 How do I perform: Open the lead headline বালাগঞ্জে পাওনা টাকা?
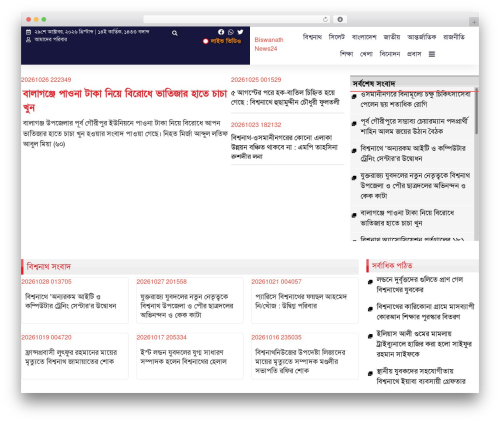click(x=125, y=100)
